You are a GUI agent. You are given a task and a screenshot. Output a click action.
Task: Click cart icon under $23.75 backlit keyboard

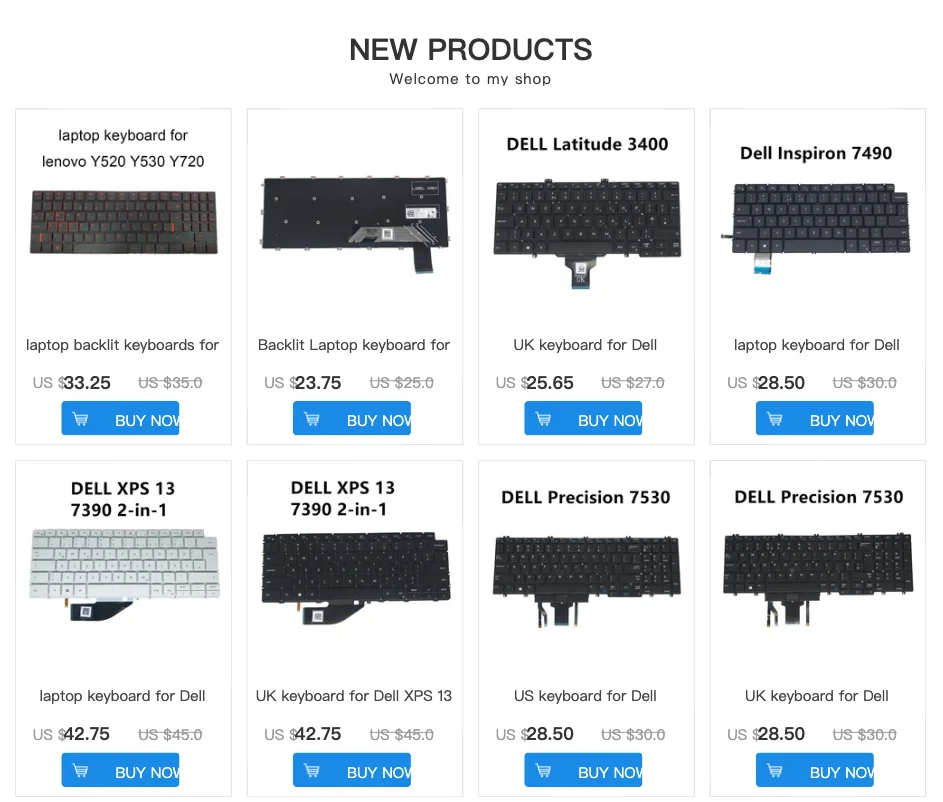[312, 419]
